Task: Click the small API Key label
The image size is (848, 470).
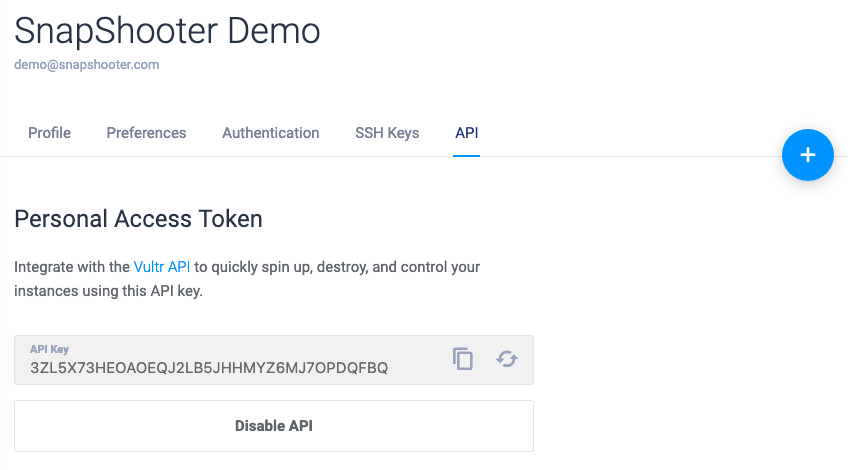Action: (49, 349)
